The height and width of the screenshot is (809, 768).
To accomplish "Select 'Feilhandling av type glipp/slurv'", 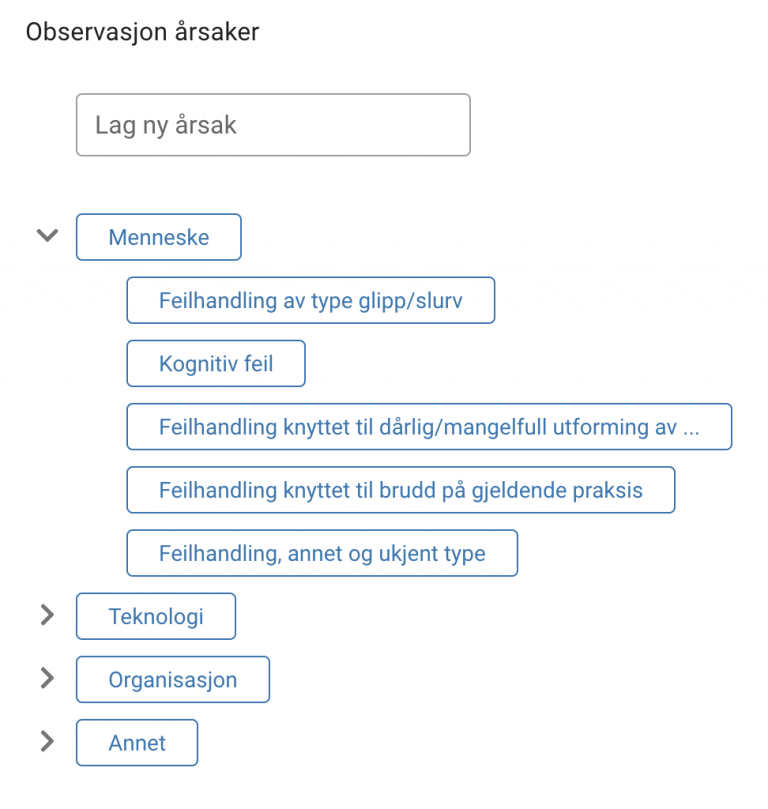I will pos(310,301).
